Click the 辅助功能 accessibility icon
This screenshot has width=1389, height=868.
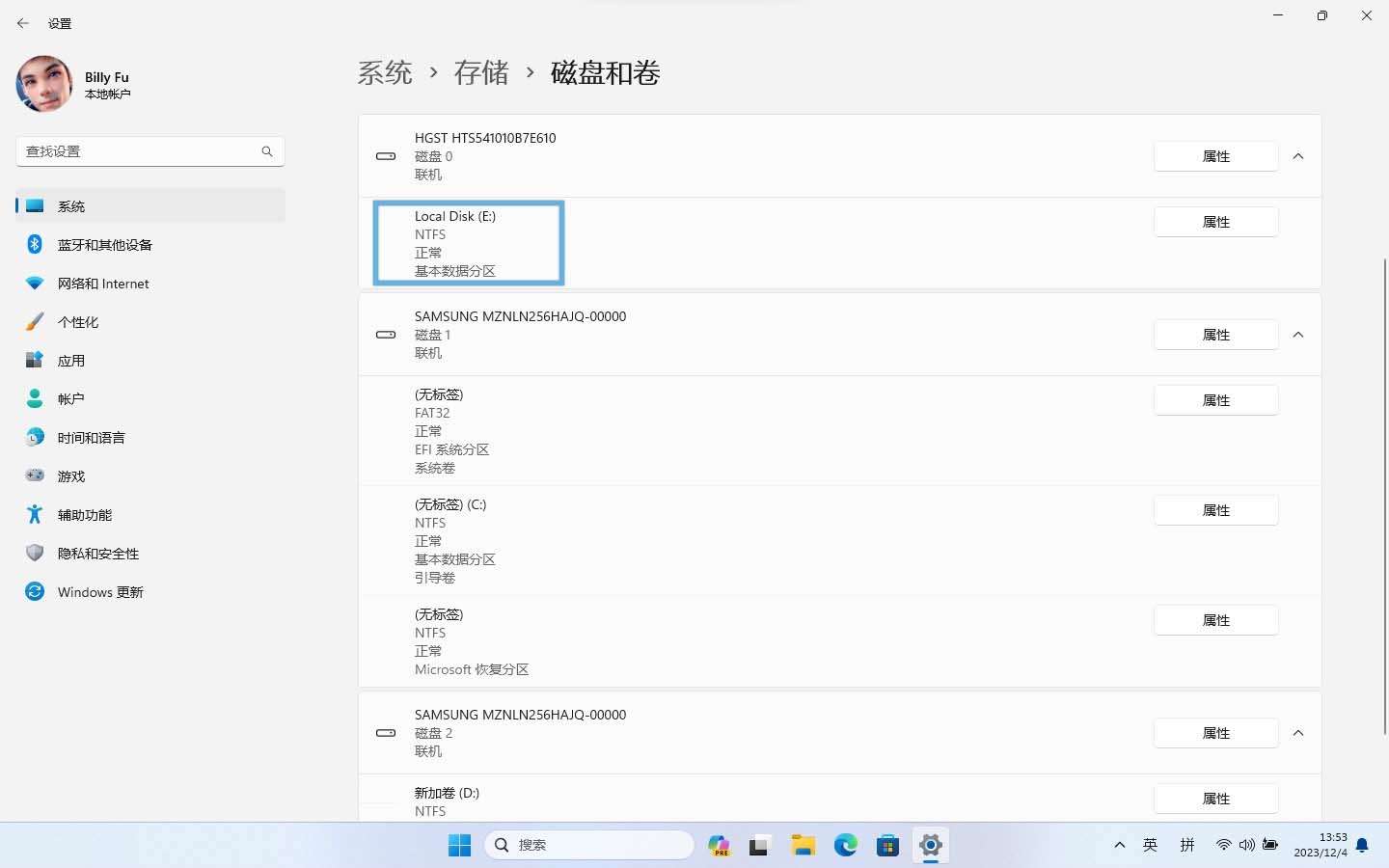[x=35, y=514]
